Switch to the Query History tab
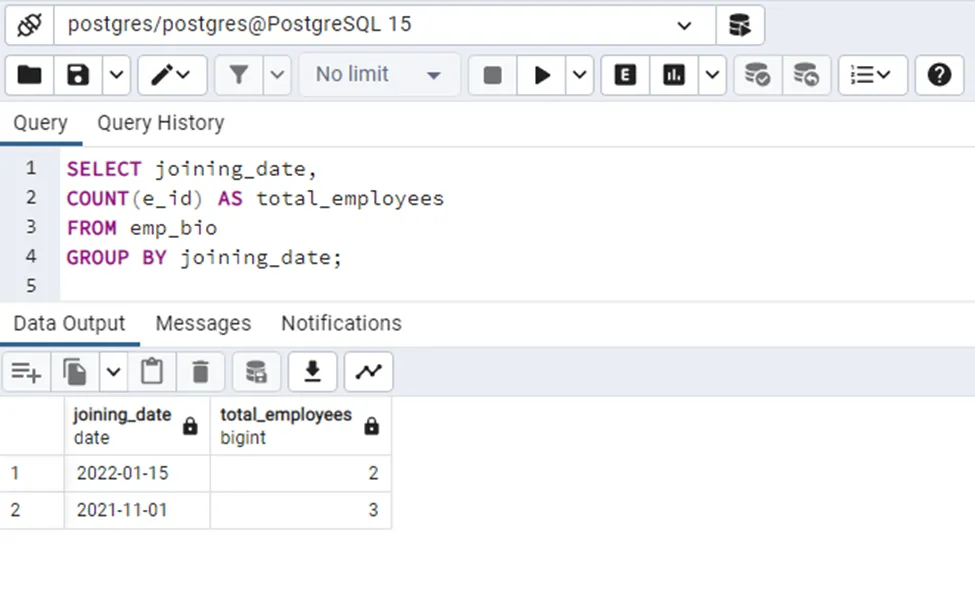The height and width of the screenshot is (590, 975). tap(160, 123)
